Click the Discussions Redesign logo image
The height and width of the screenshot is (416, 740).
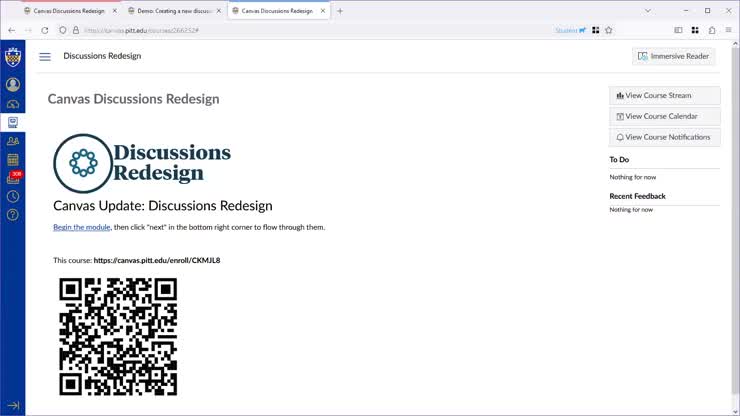click(142, 163)
